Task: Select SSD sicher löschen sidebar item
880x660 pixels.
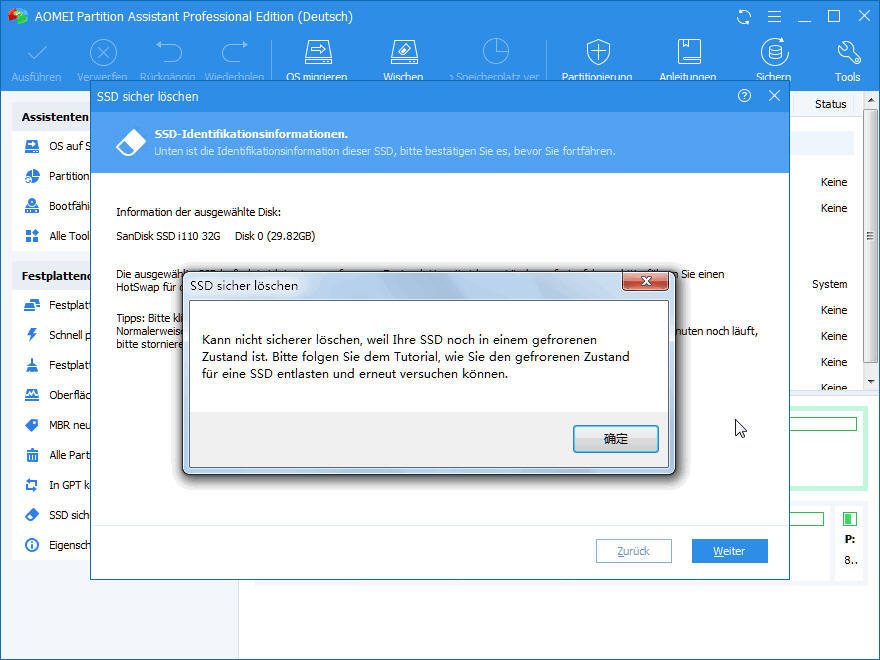Action: [56, 515]
